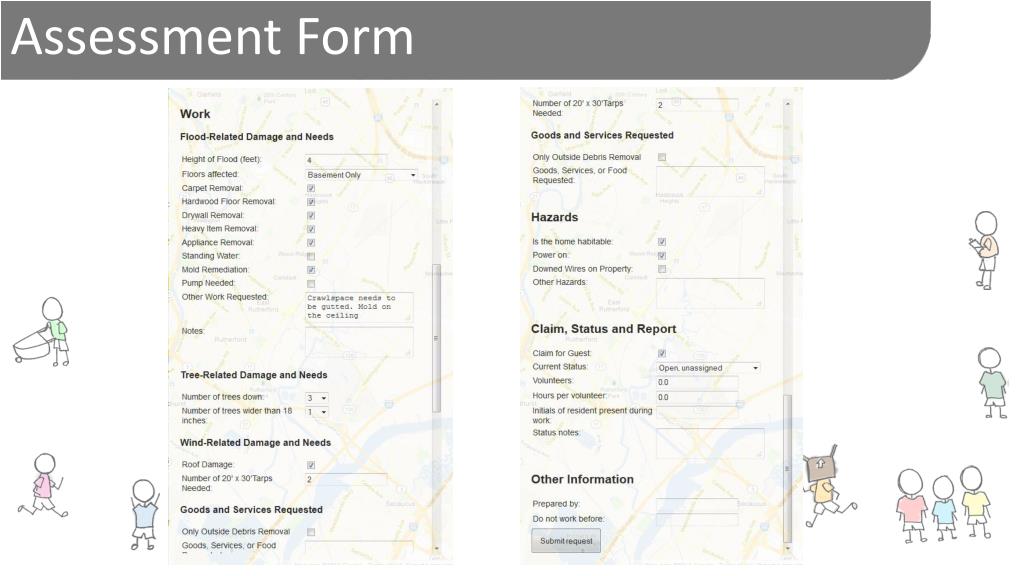Click into the Notes text area

(359, 342)
